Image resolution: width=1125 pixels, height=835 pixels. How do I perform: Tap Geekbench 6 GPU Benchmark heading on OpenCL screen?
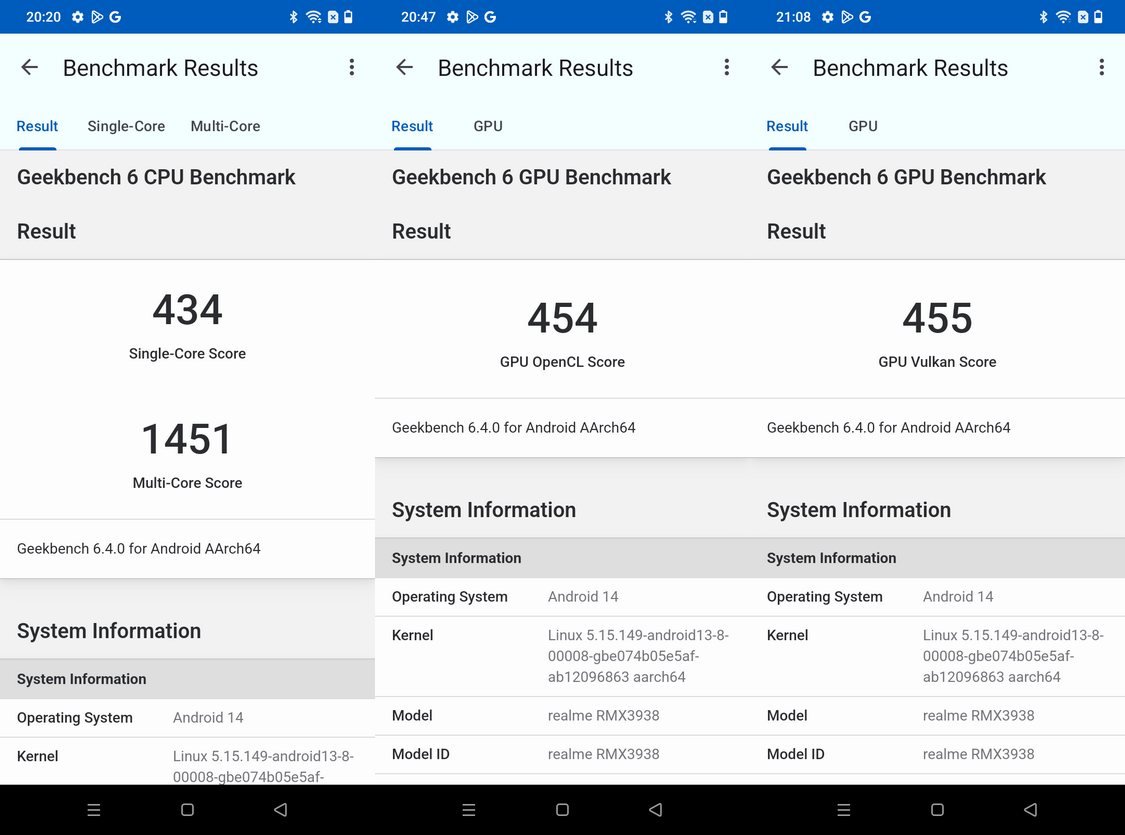[531, 177]
